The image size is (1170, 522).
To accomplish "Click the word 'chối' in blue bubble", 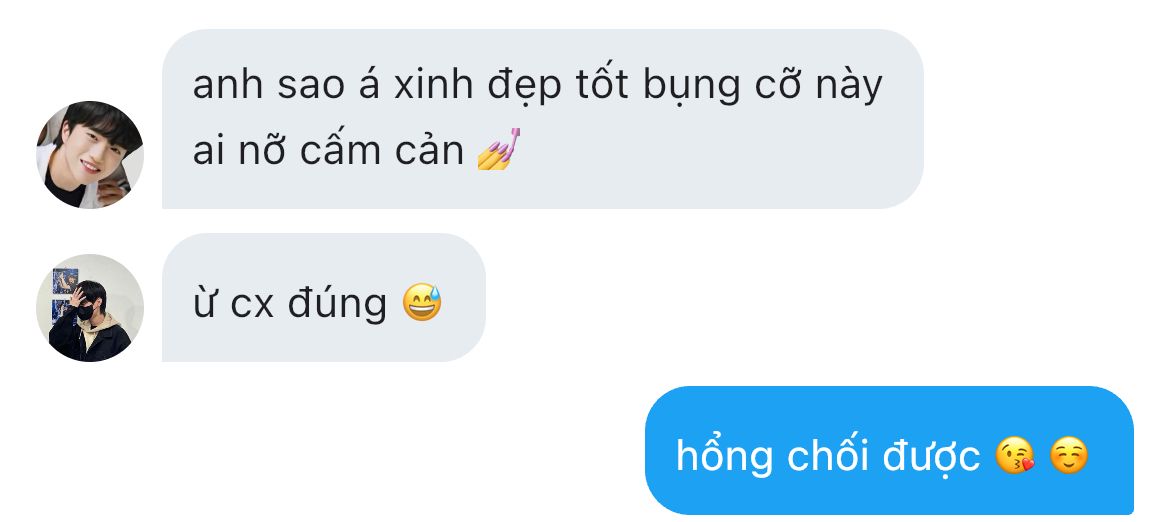I will [x=828, y=454].
